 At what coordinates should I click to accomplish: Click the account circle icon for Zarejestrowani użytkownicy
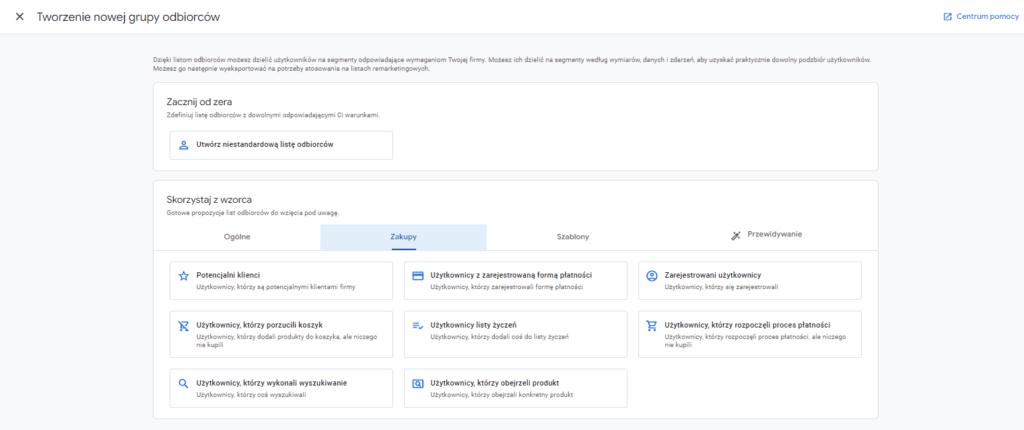[x=651, y=276]
